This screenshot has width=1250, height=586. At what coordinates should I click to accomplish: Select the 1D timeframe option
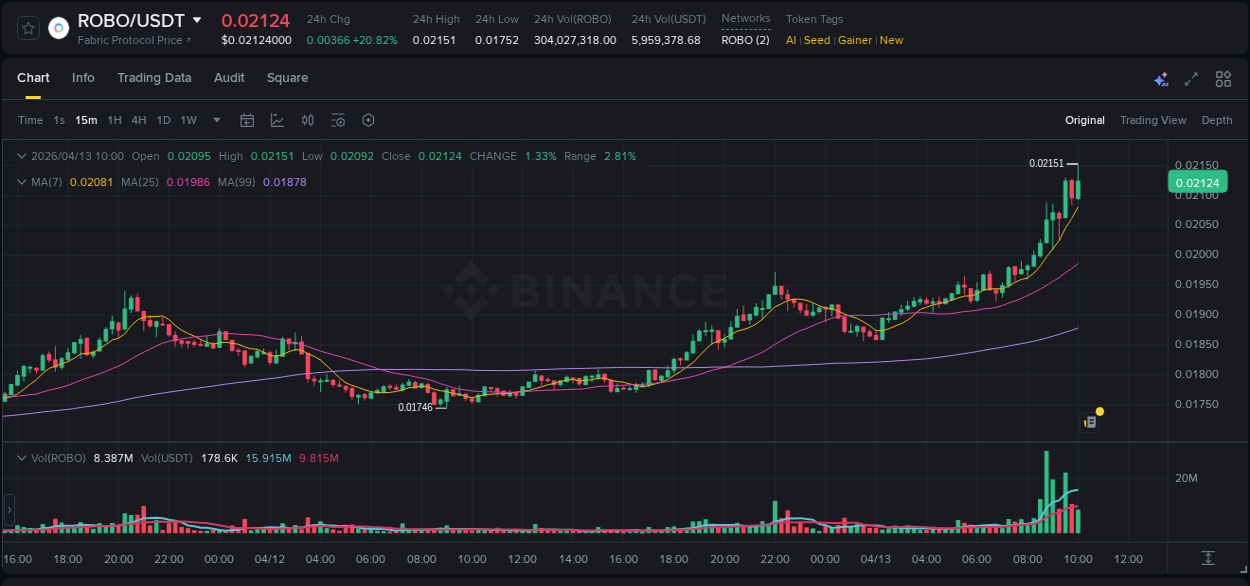click(163, 120)
